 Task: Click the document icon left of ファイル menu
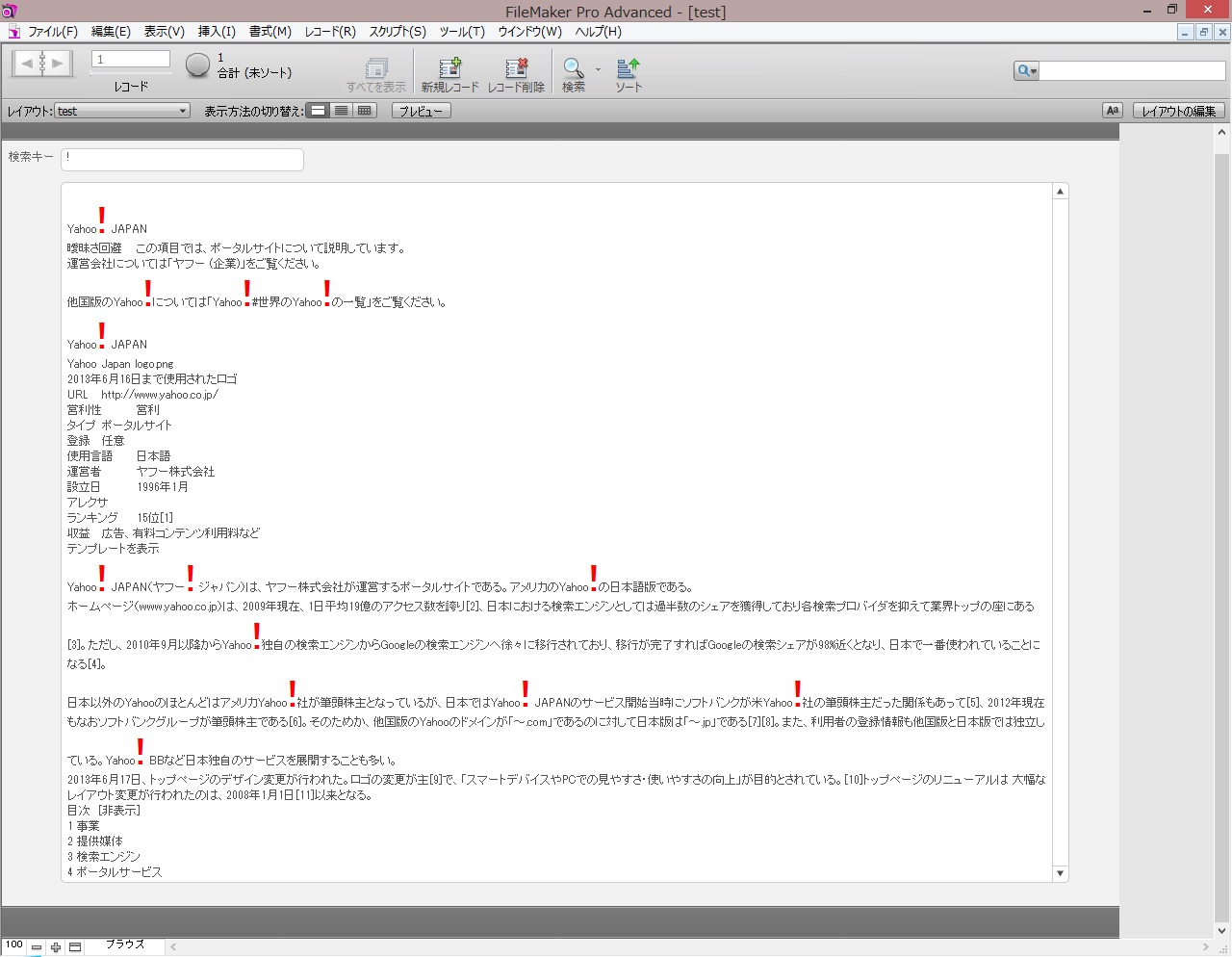13,32
